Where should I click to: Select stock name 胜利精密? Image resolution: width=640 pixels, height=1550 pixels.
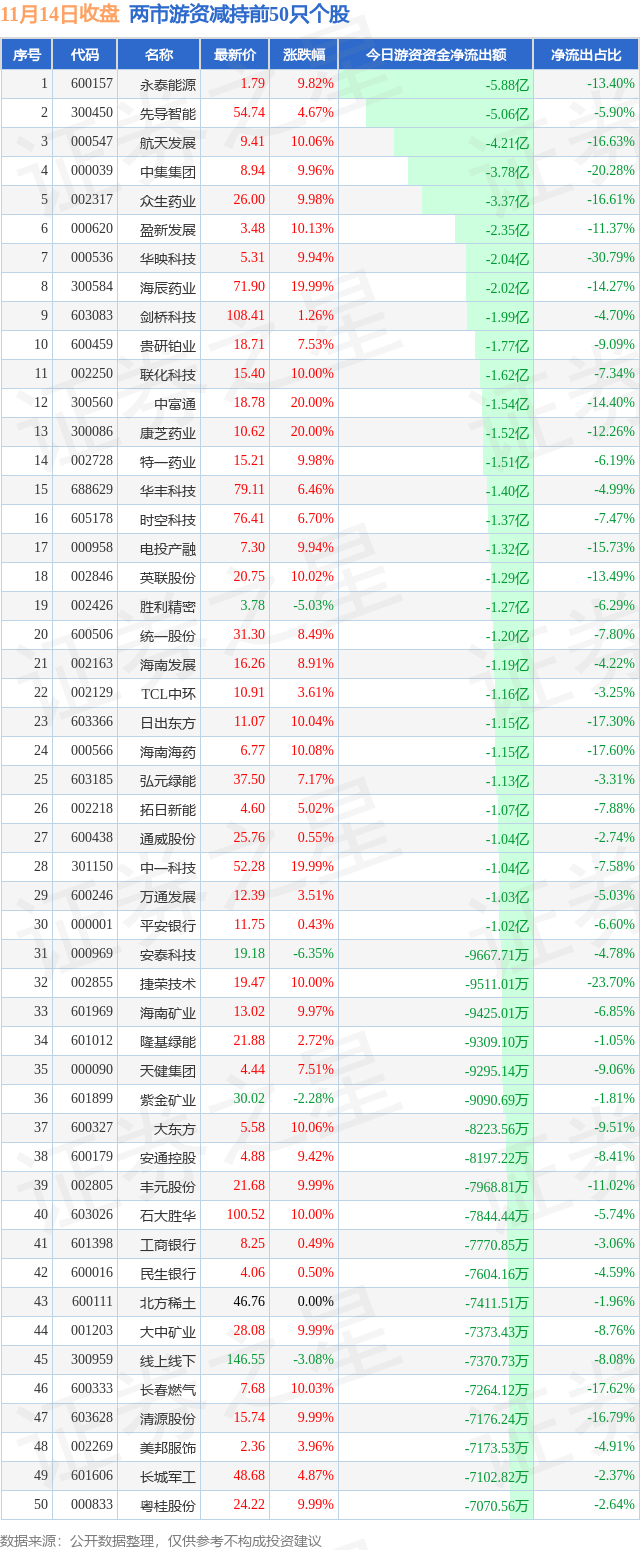pyautogui.click(x=168, y=606)
